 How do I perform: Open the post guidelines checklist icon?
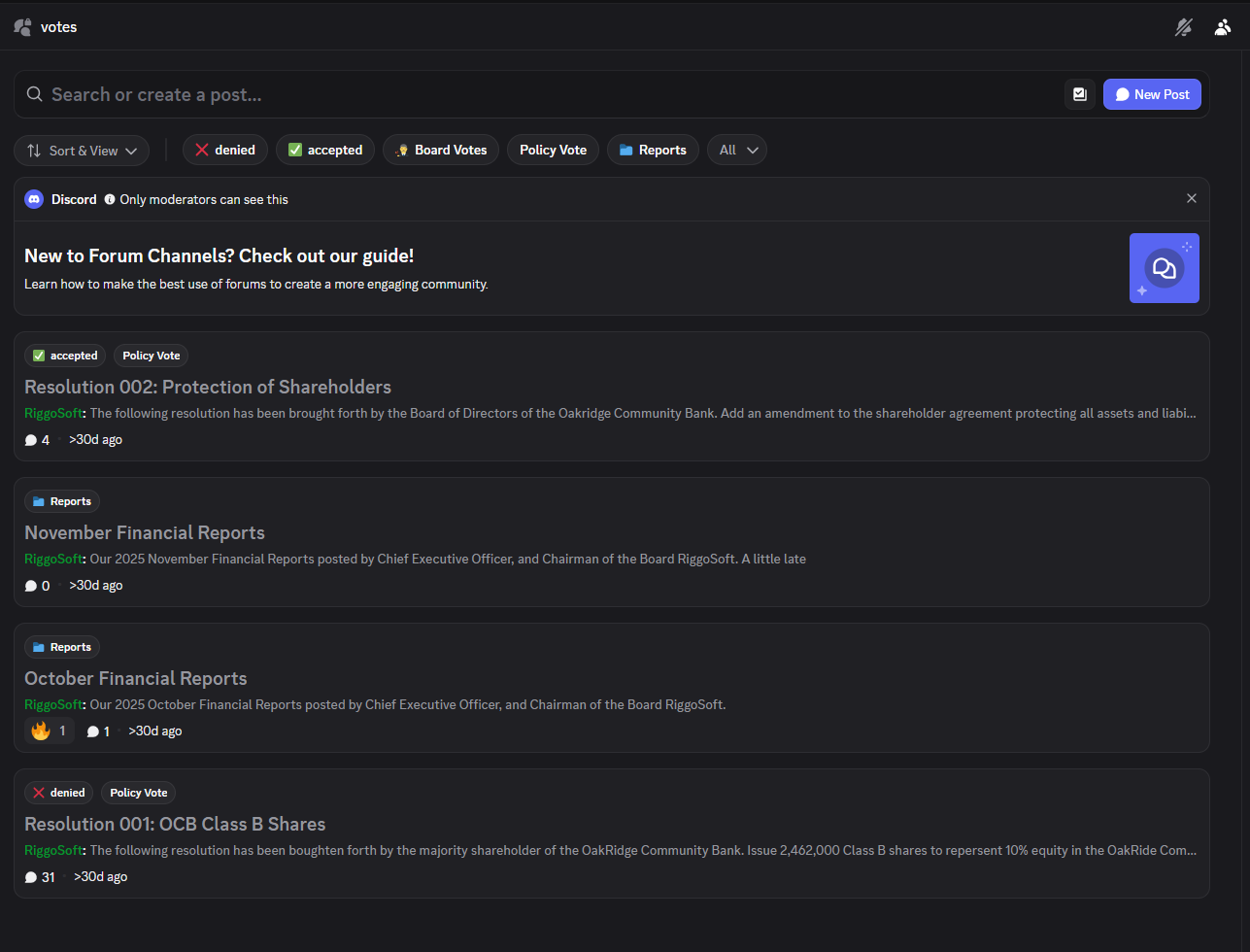1079,94
